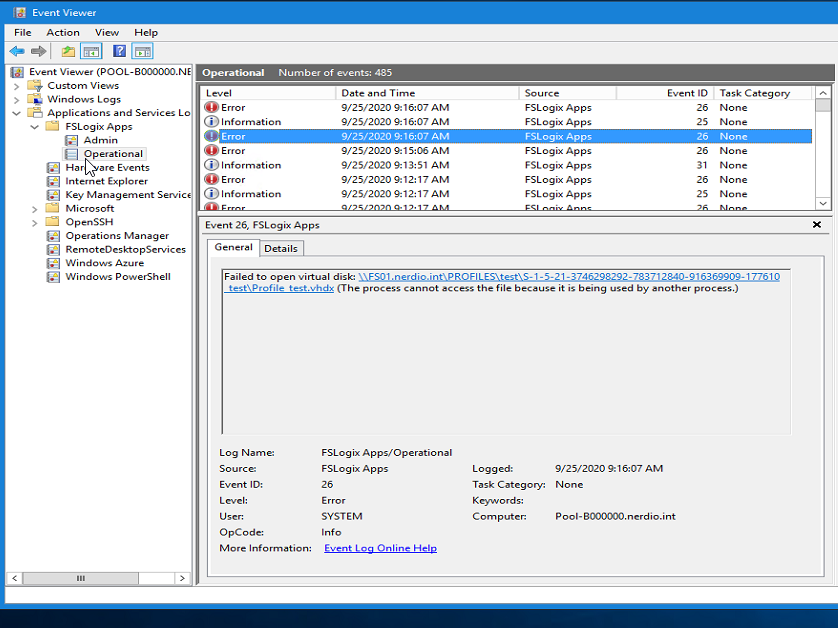Sort events by Source column header

568,93
